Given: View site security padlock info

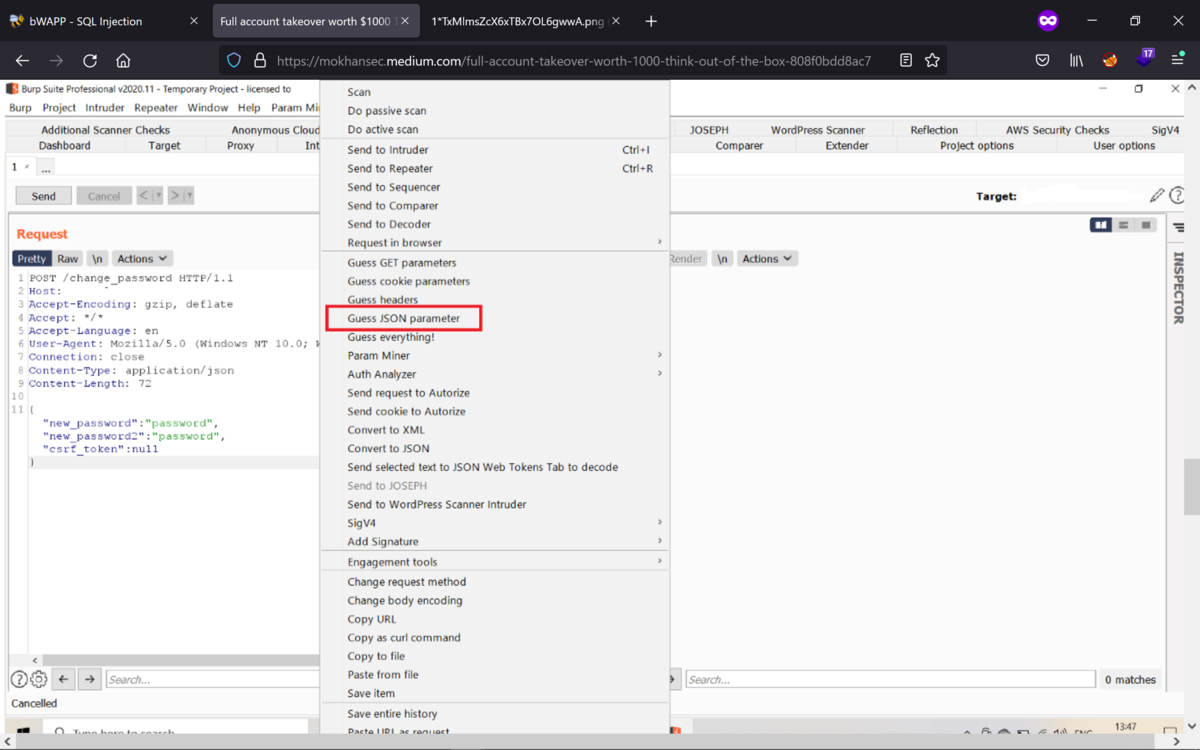Looking at the screenshot, I should click(260, 60).
